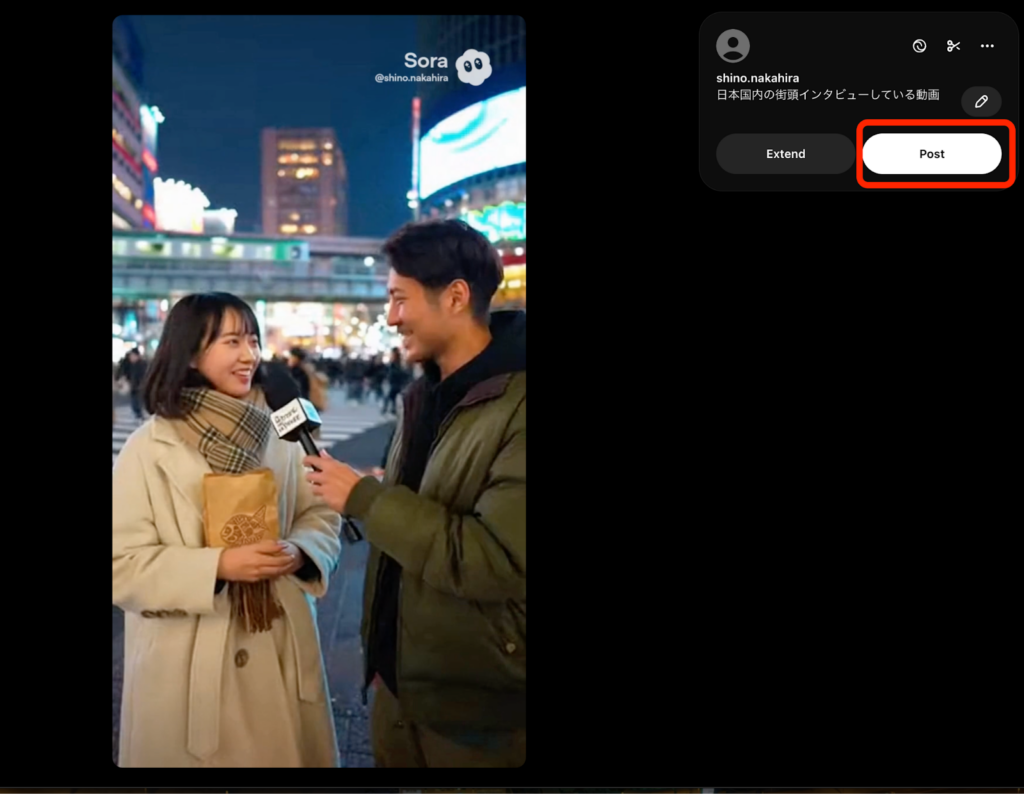Select the scissors trim icon
This screenshot has height=794, width=1024.
click(953, 46)
